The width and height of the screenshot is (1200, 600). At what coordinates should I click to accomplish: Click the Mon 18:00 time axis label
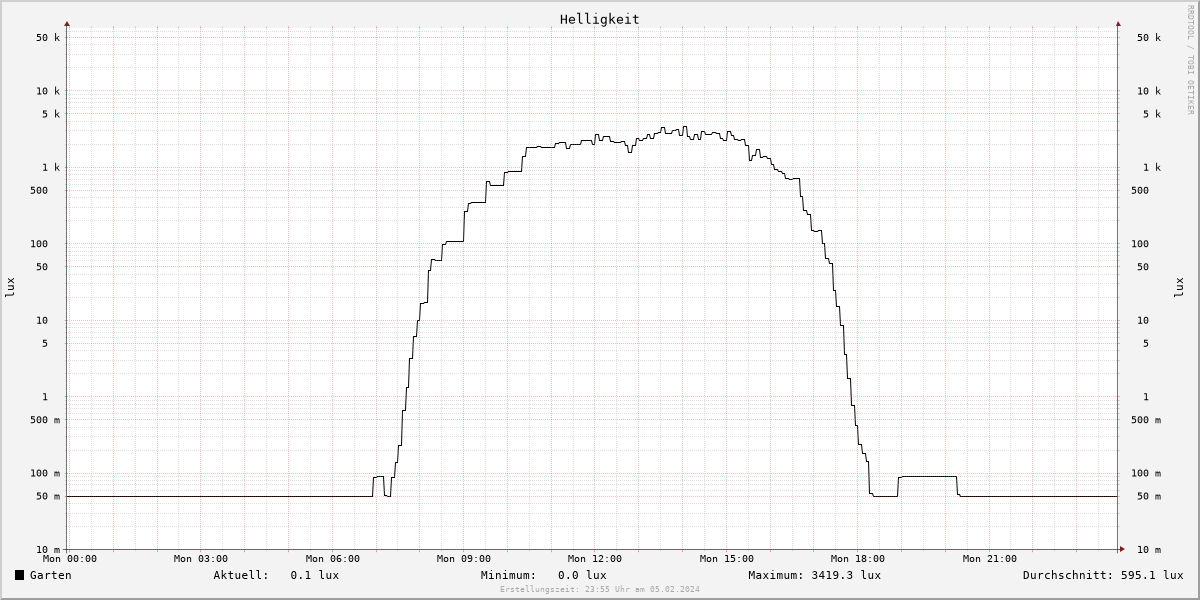pyautogui.click(x=858, y=559)
